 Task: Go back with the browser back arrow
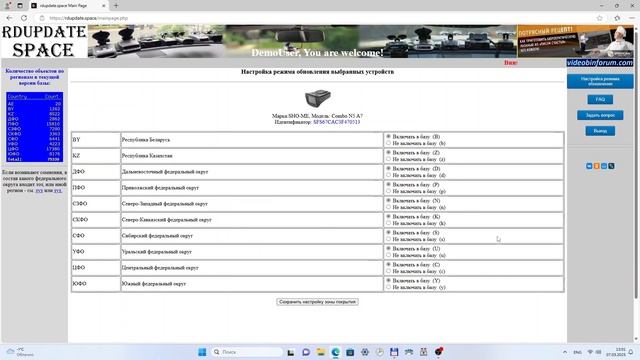click(9, 18)
